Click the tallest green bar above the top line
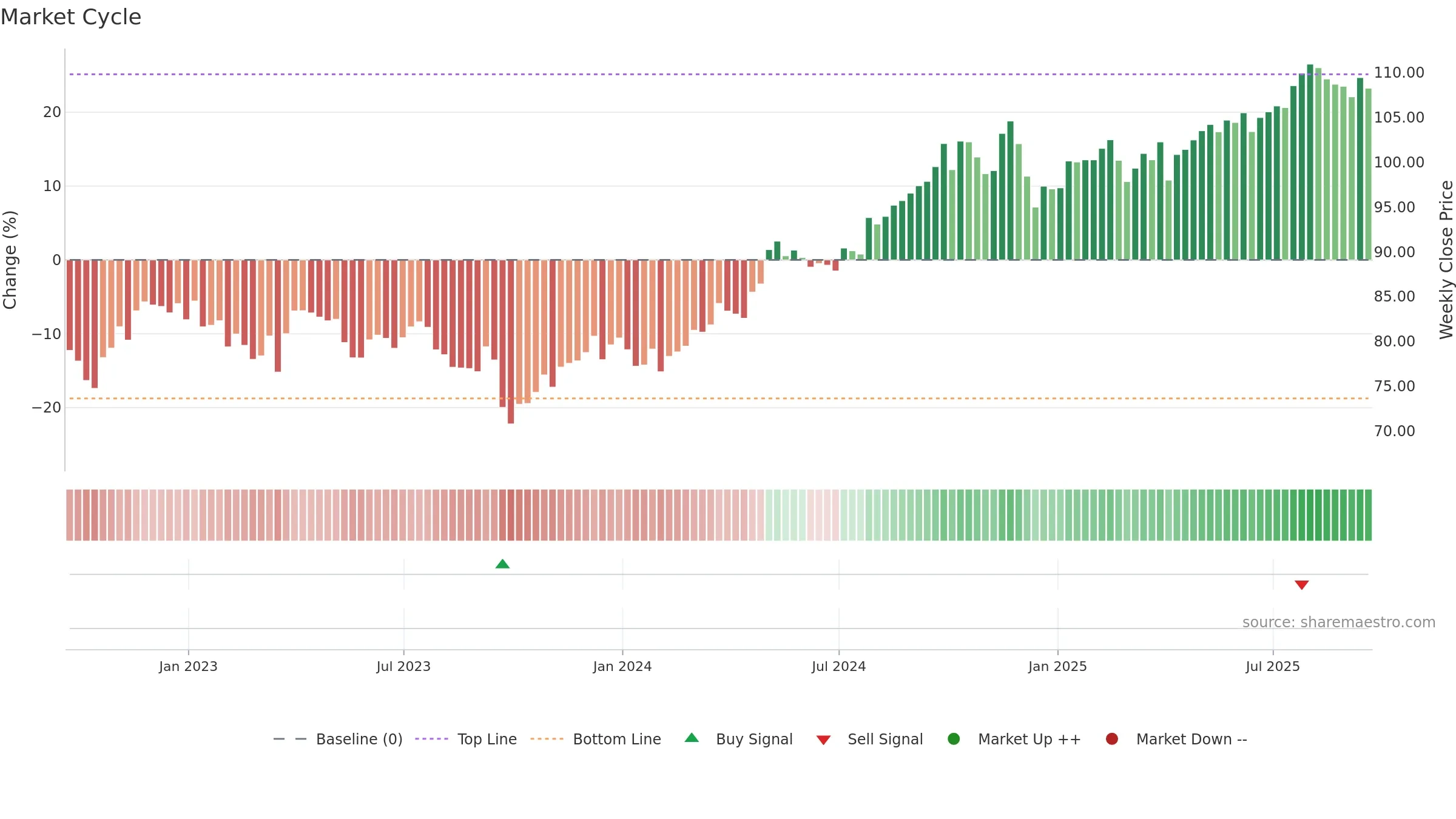The height and width of the screenshot is (819, 1456). [1310, 162]
